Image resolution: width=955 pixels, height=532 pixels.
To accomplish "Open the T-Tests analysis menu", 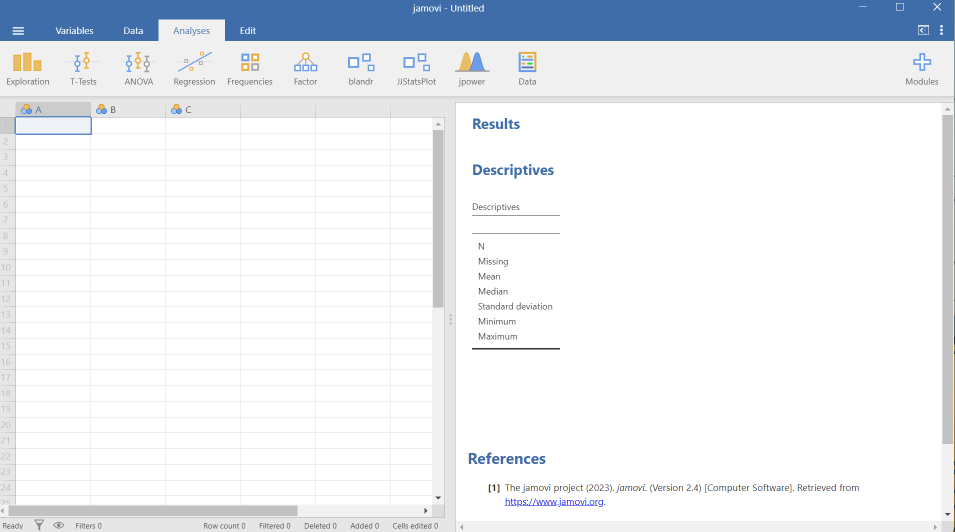I will pos(83,68).
